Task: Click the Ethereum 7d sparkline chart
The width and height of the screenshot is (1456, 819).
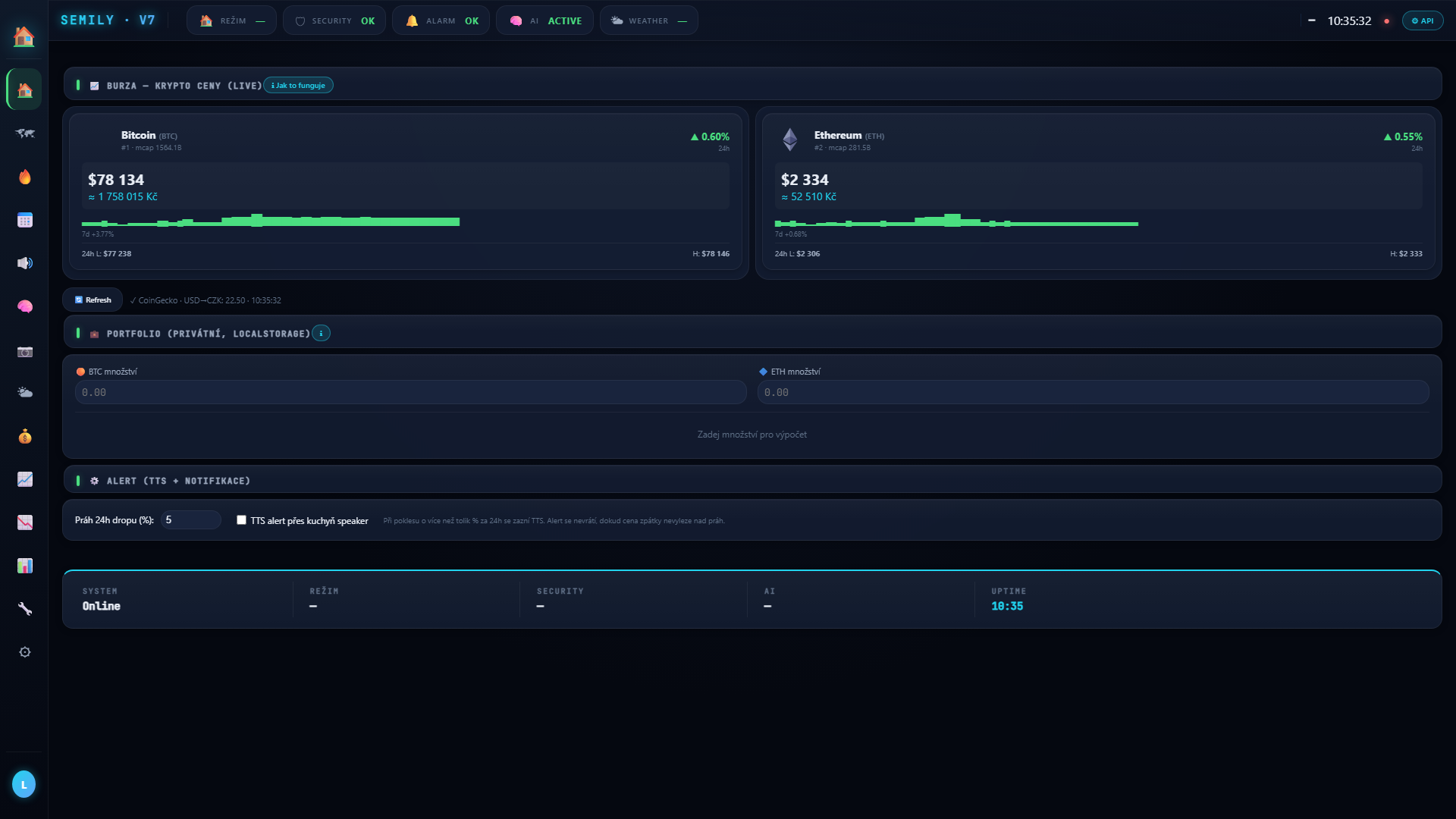Action: coord(956,221)
